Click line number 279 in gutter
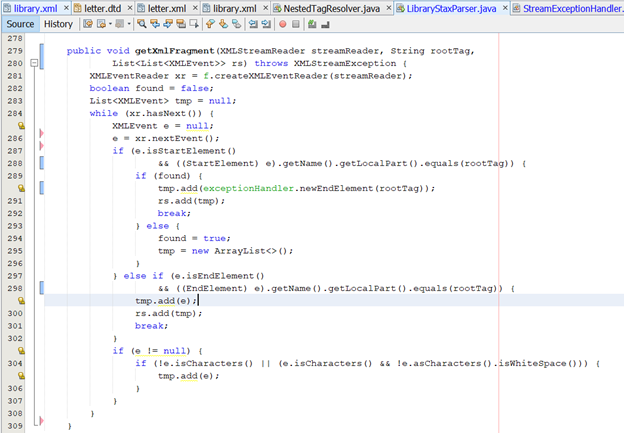The height and width of the screenshot is (433, 624). (15, 51)
